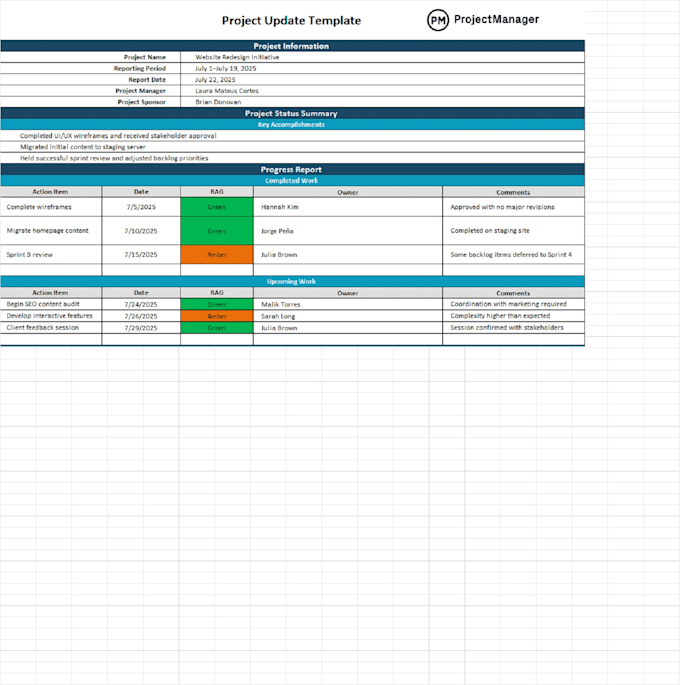This screenshot has width=680, height=685.
Task: Select Completed Work's Comments column header
Action: [513, 192]
